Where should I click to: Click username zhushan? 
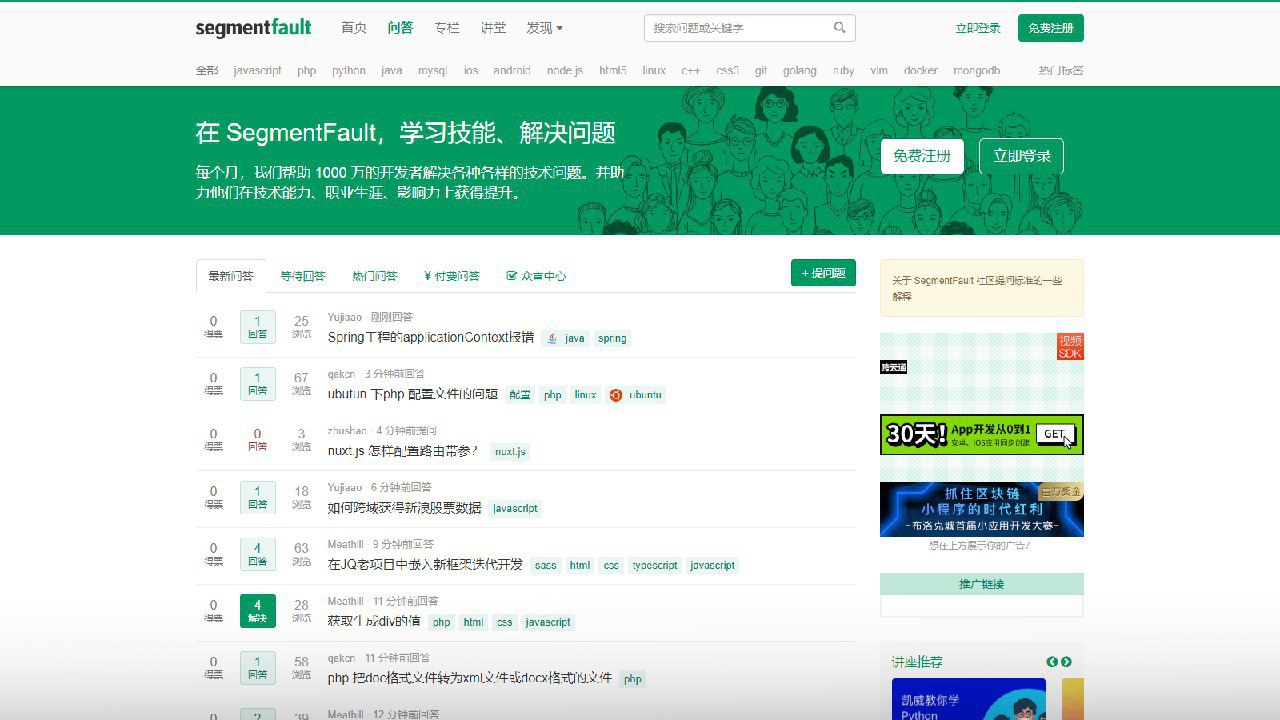[x=347, y=431]
